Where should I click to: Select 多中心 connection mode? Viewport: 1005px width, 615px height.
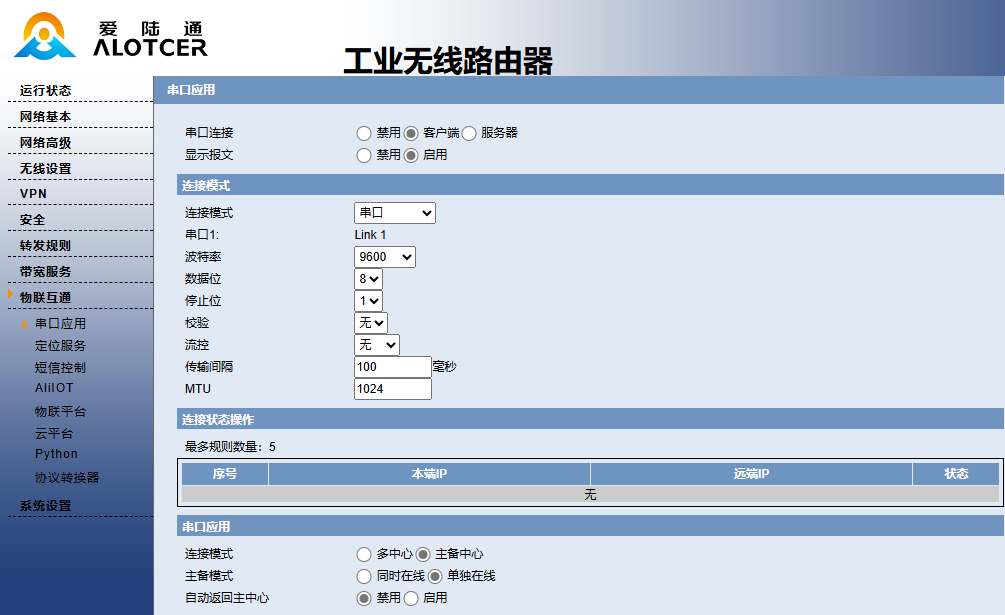(x=364, y=553)
